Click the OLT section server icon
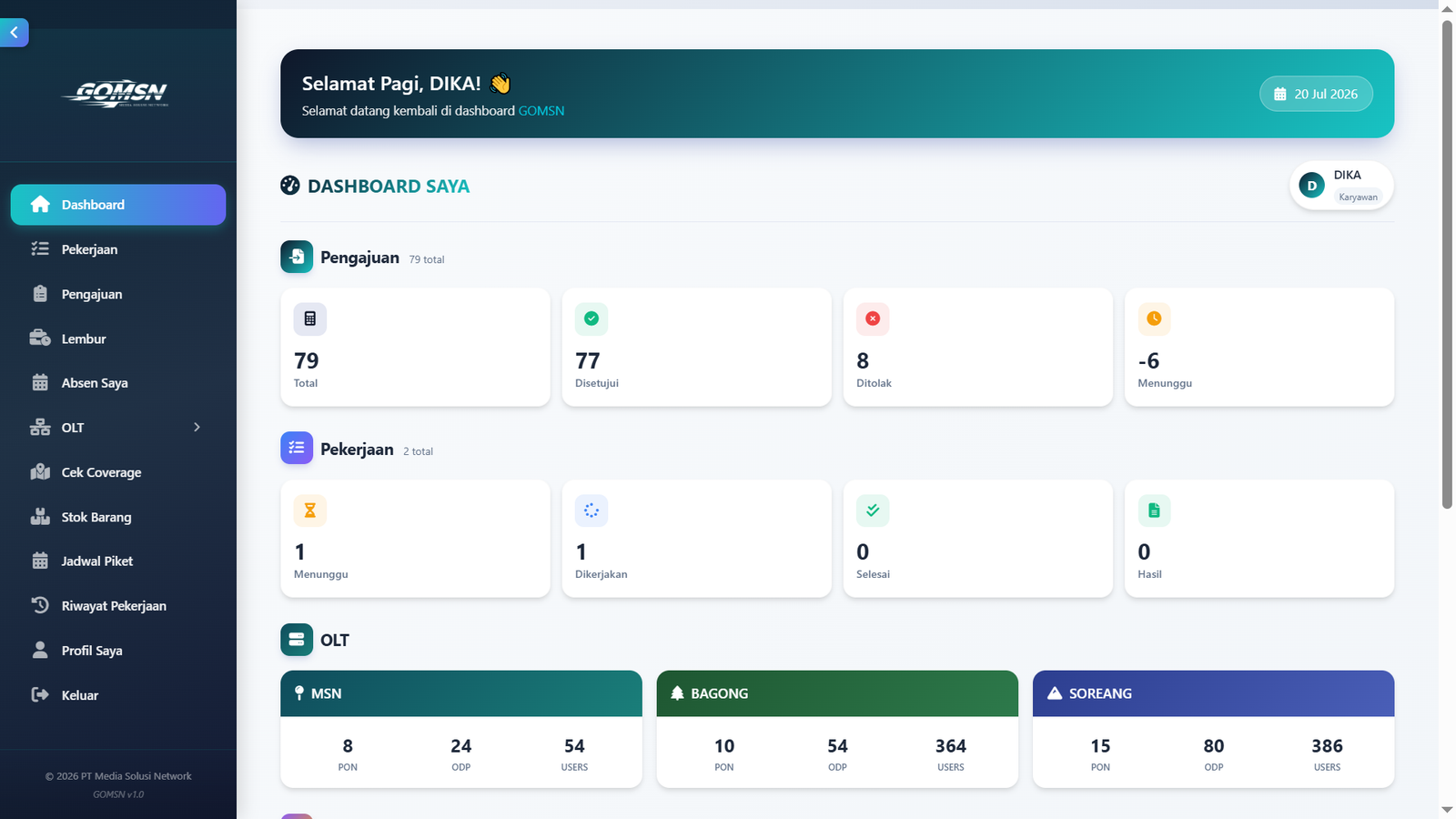The image size is (1456, 819). [297, 640]
